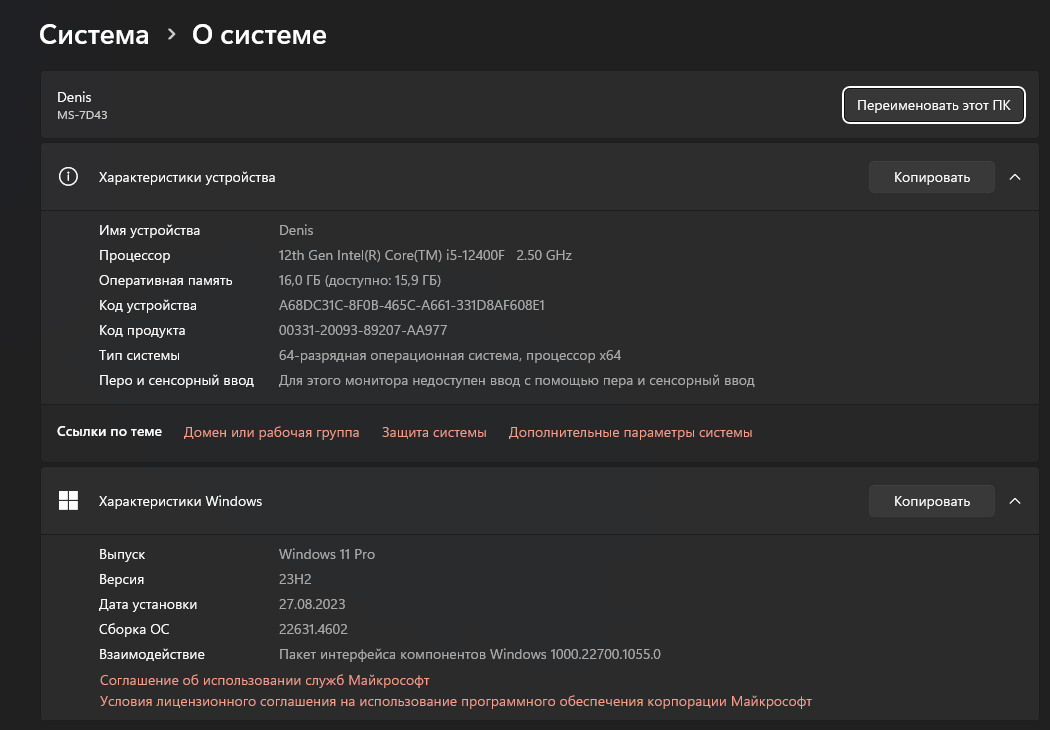
Task: Click the Denis PC name at top card
Action: tap(74, 97)
